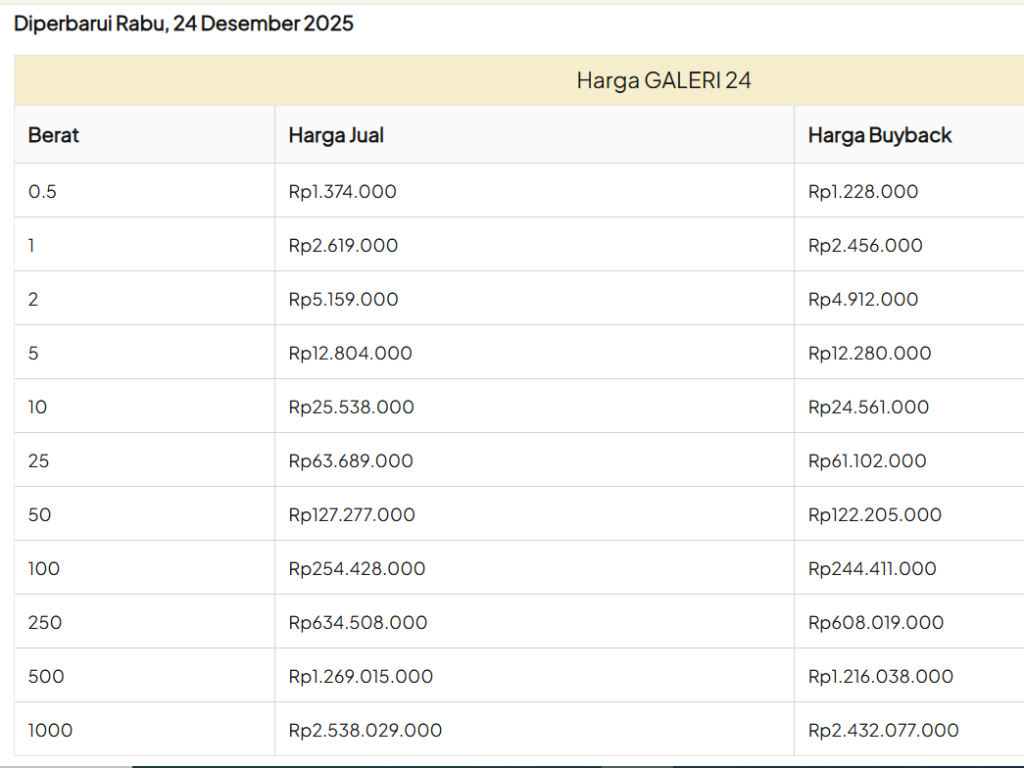
Task: Select the sell price Rp2.538.029.000
Action: [x=365, y=731]
